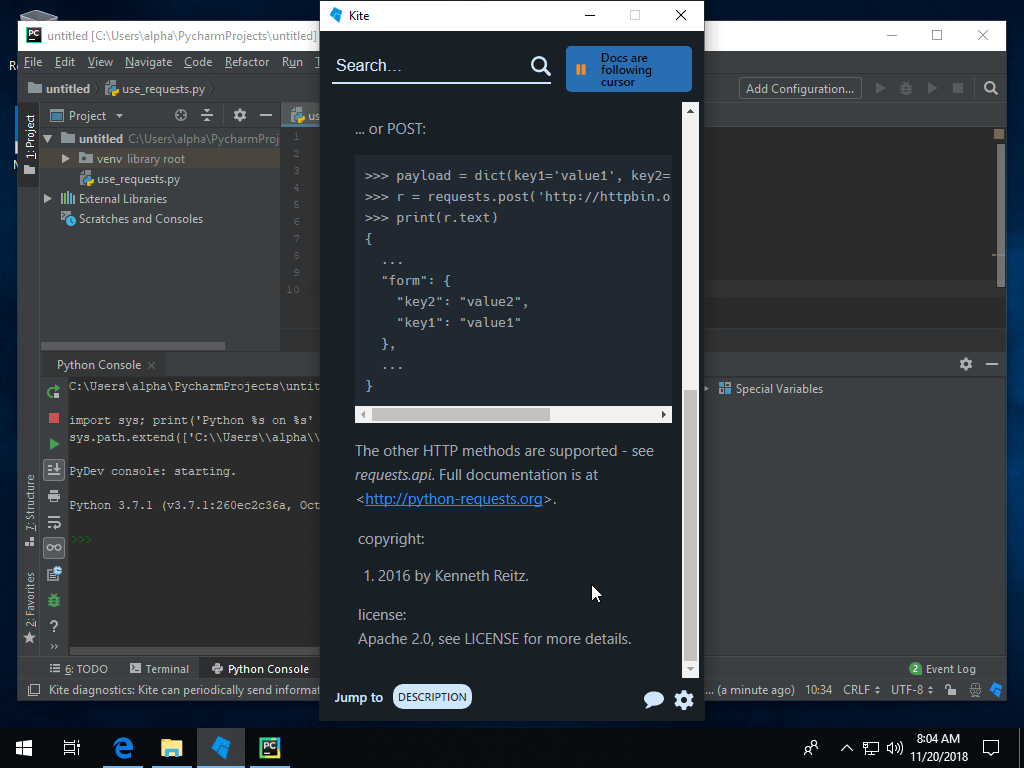Expand the venv library root folder
The width and height of the screenshot is (1024, 768).
point(65,159)
